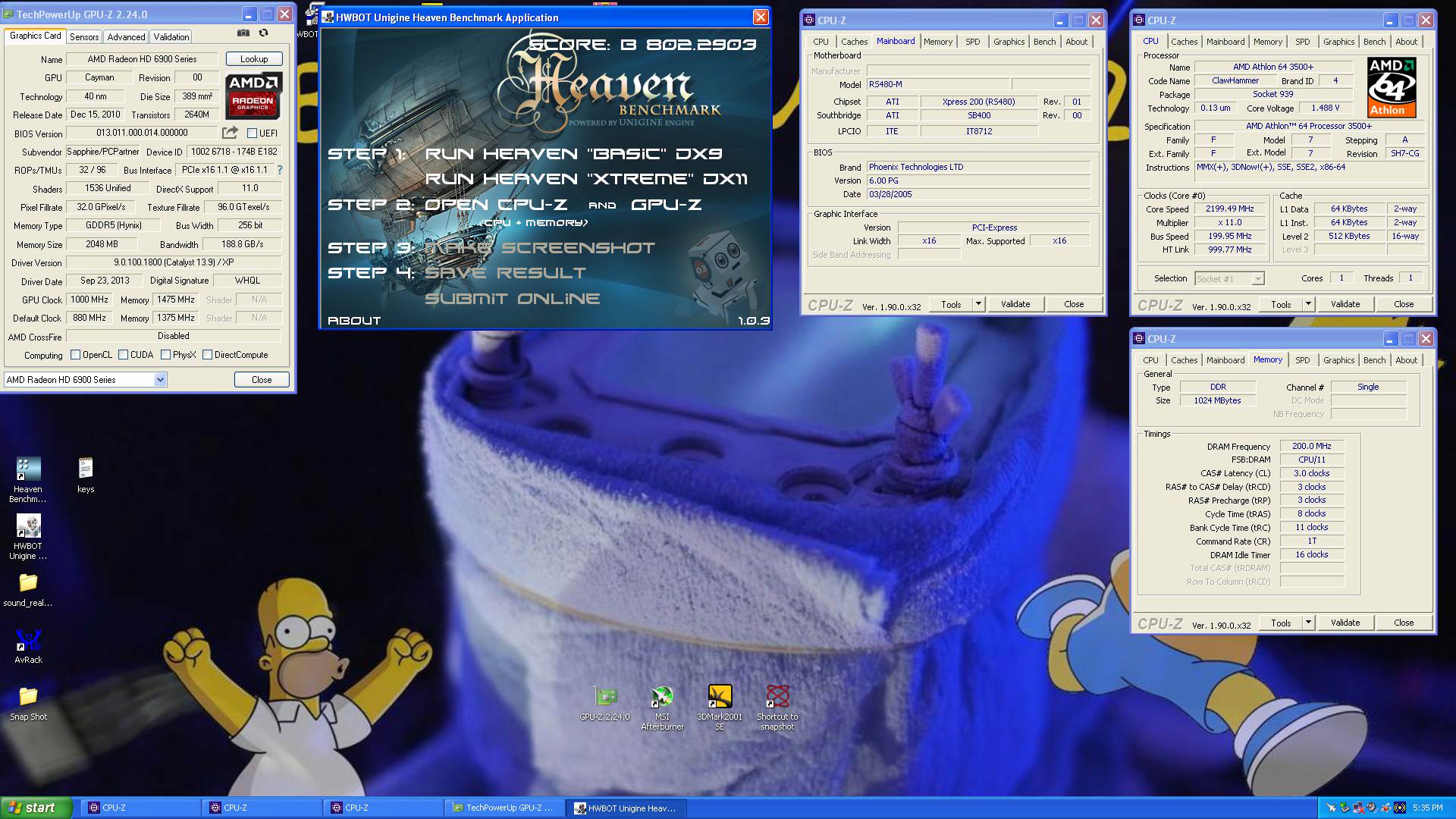Toggle the UEFI checkbox in GPU-Z
1456x819 pixels.
tap(253, 133)
